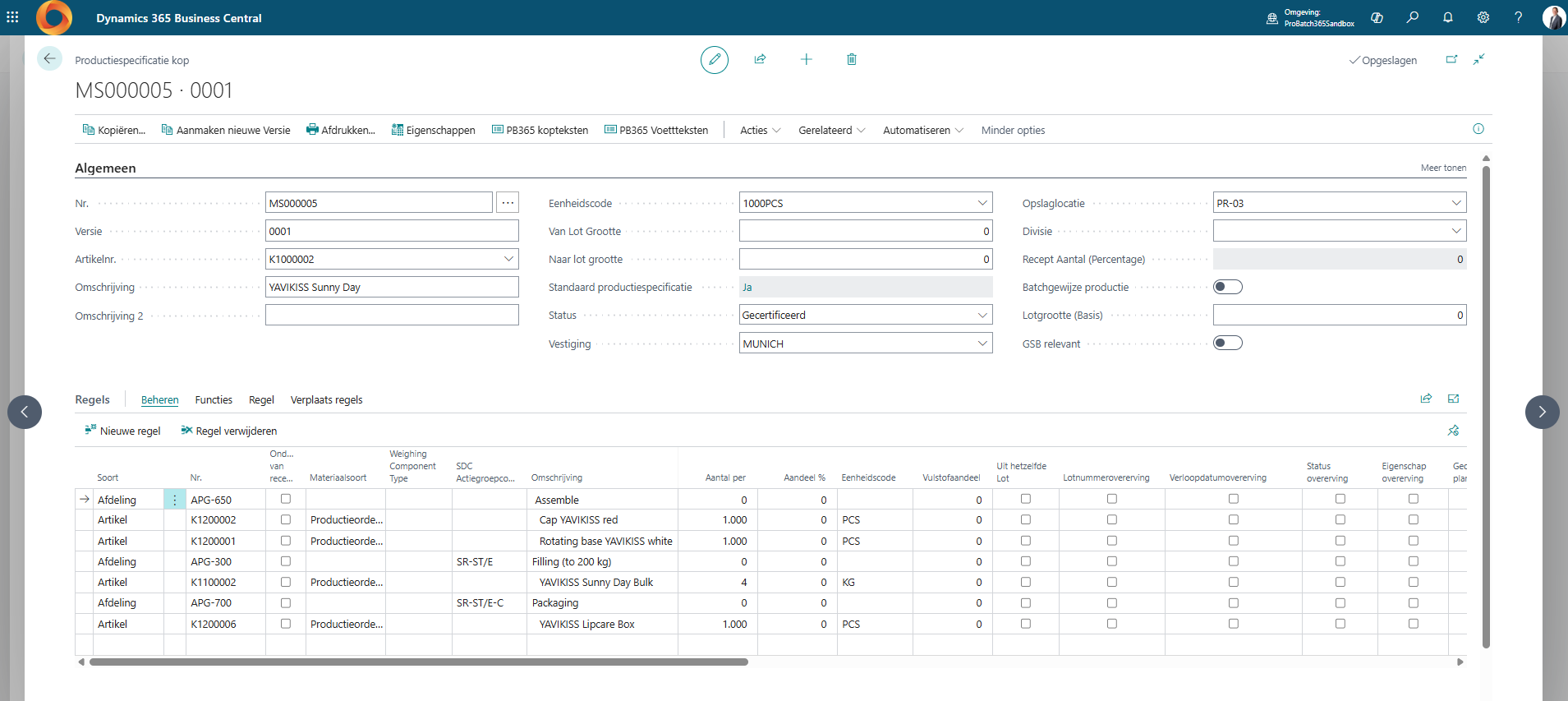Screen dimensions: 1568x701
Task: Click the Omschrijving 2 field
Action: (392, 315)
